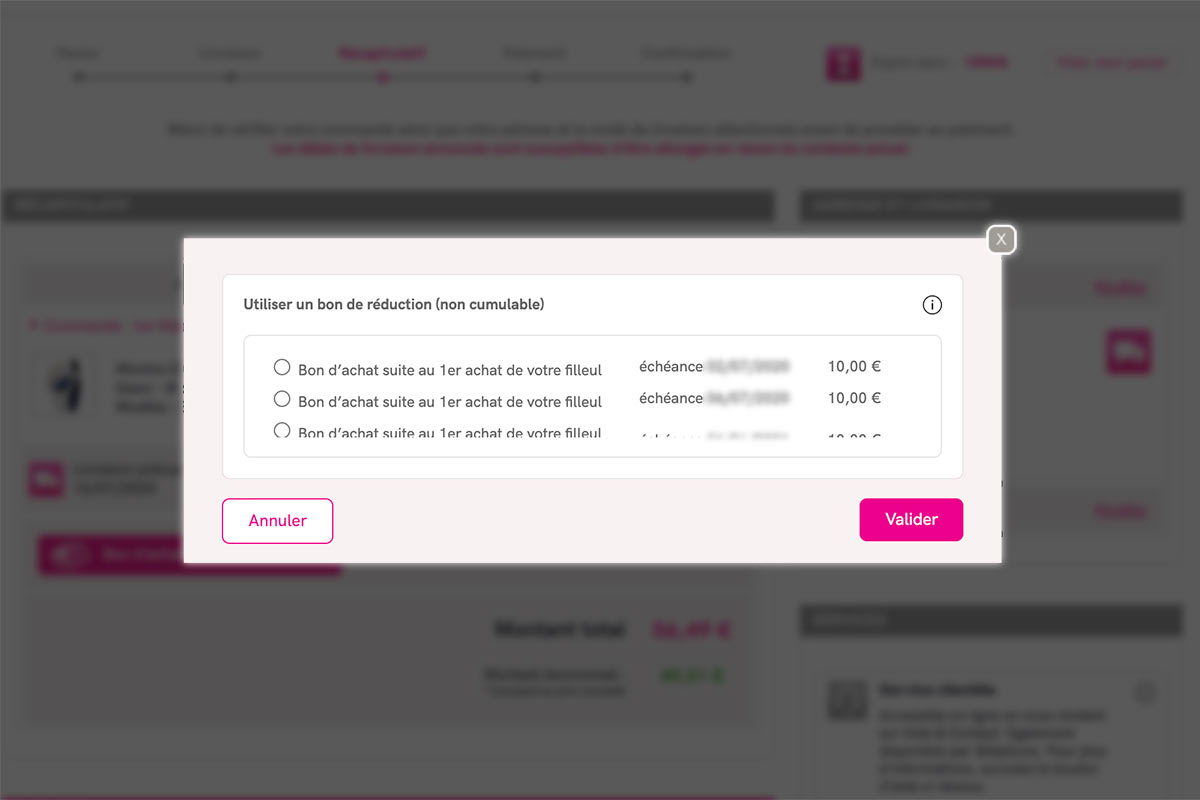The image size is (1200, 800).
Task: Go to the Récapitulatif checkout step
Action: click(x=382, y=54)
